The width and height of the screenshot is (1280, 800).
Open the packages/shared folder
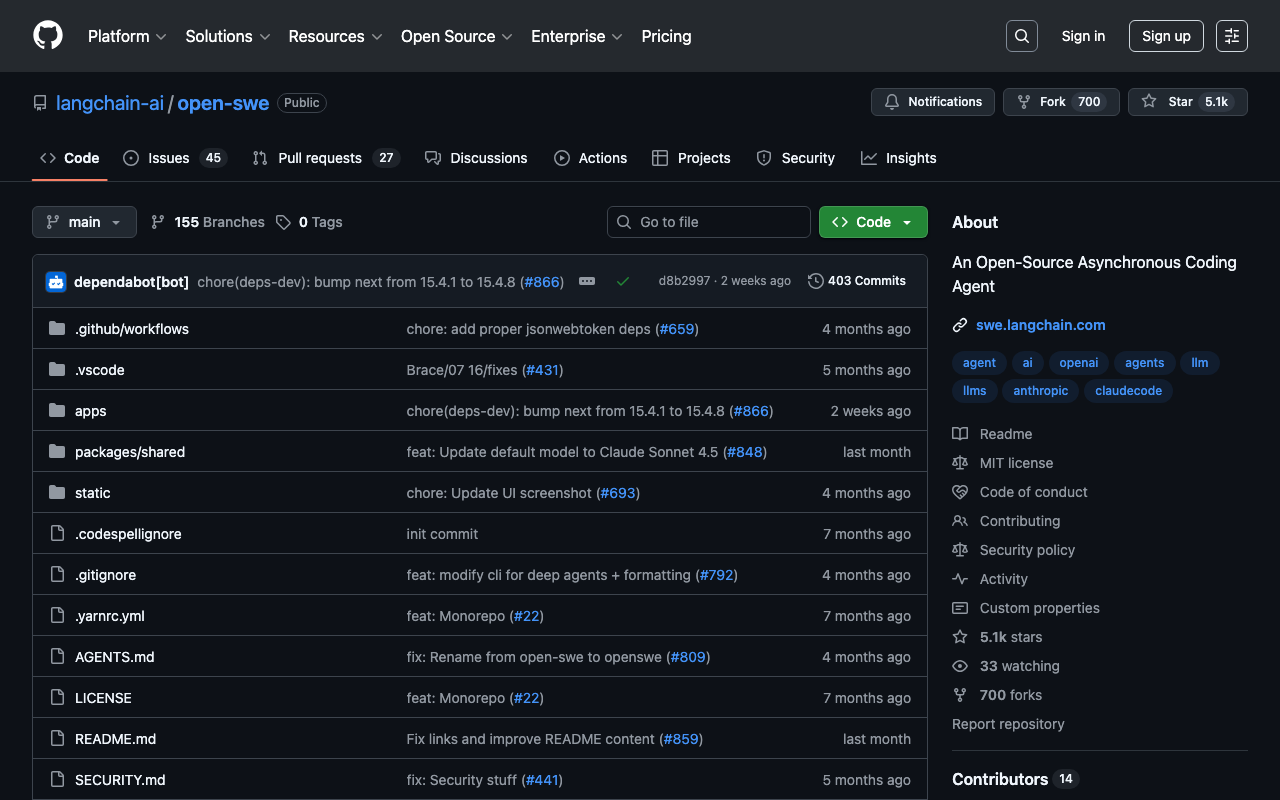[130, 452]
